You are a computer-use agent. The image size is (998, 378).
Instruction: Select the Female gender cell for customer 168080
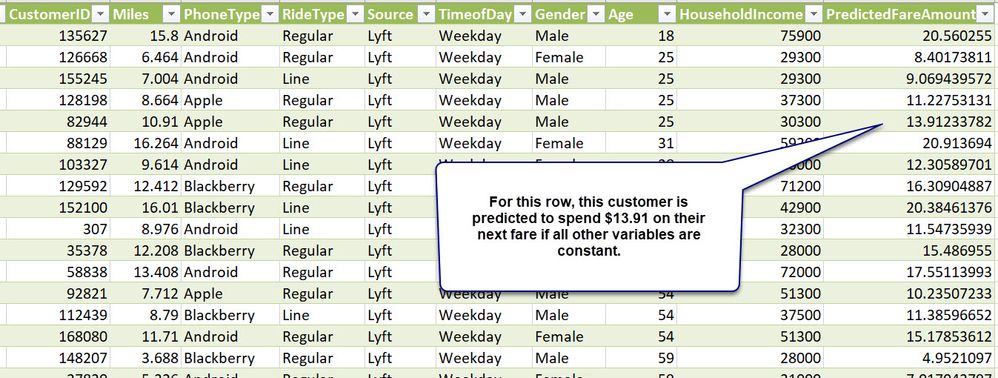(x=569, y=337)
